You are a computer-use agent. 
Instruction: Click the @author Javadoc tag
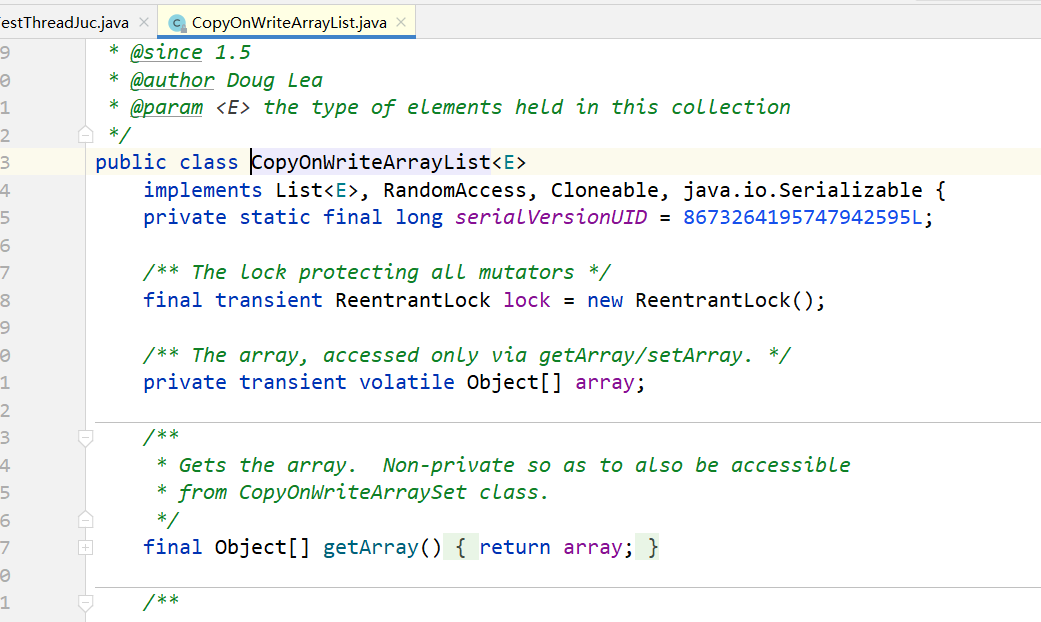pos(171,80)
